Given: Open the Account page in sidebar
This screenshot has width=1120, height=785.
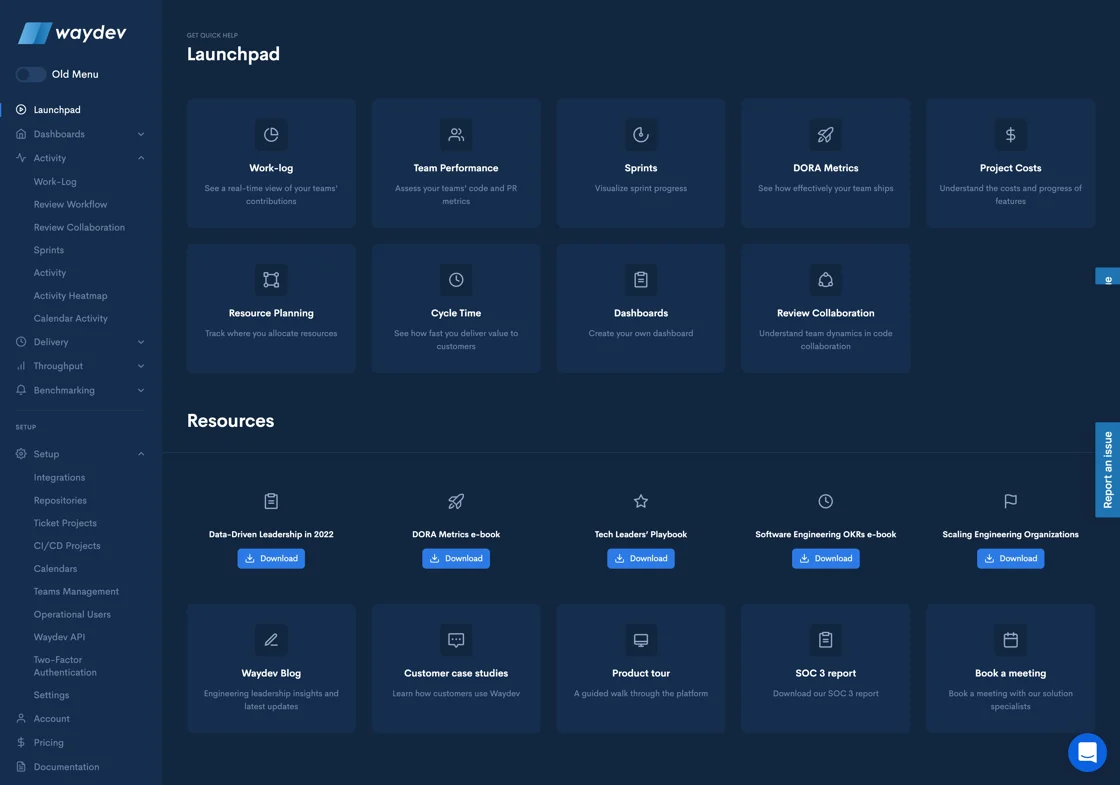Looking at the screenshot, I should pos(51,719).
